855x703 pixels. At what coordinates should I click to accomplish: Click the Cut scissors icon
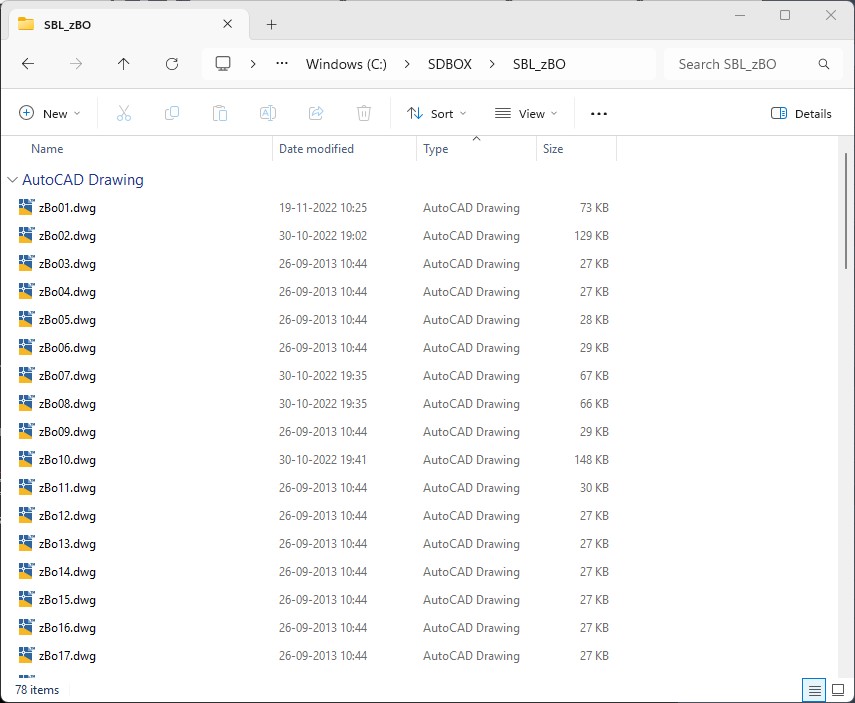[124, 113]
